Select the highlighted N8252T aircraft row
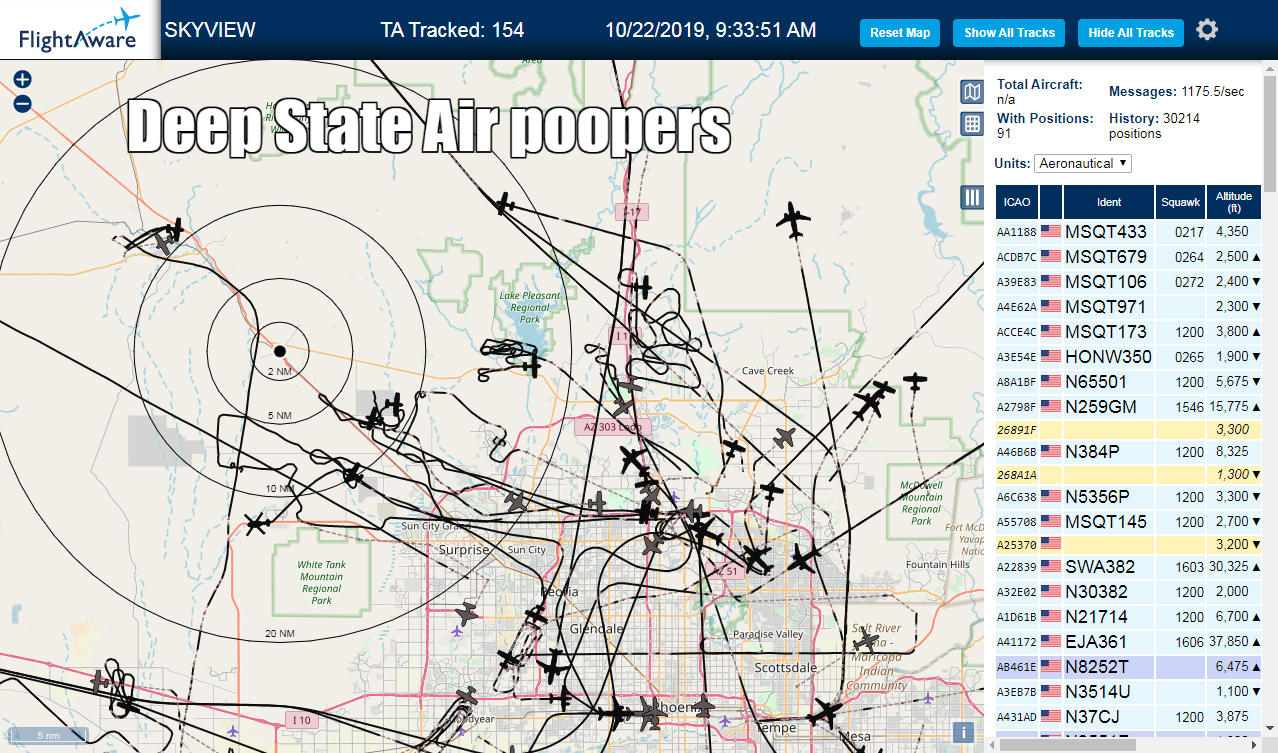This screenshot has height=753, width=1278. [1128, 666]
